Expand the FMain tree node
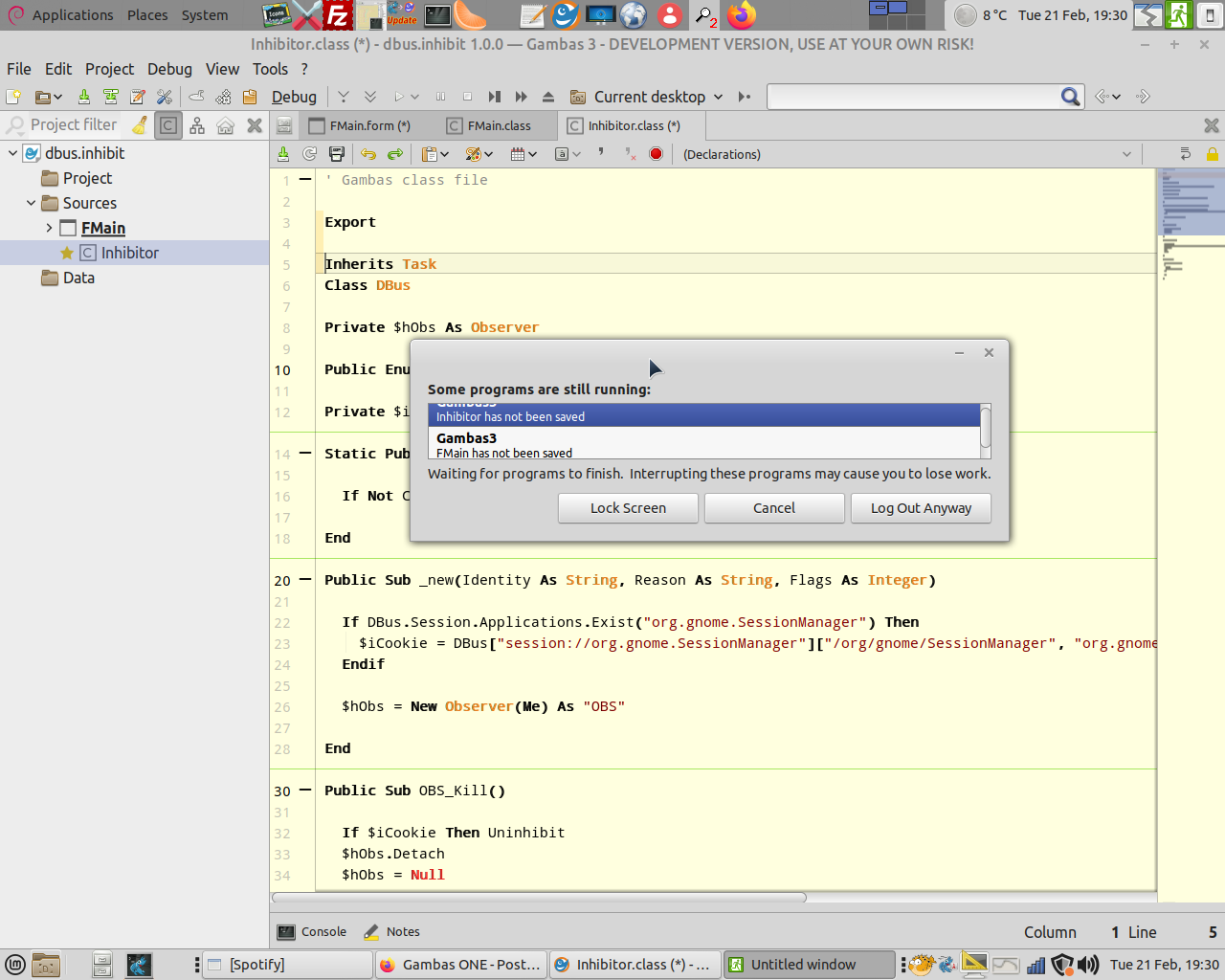The width and height of the screenshot is (1225, 980). click(49, 228)
